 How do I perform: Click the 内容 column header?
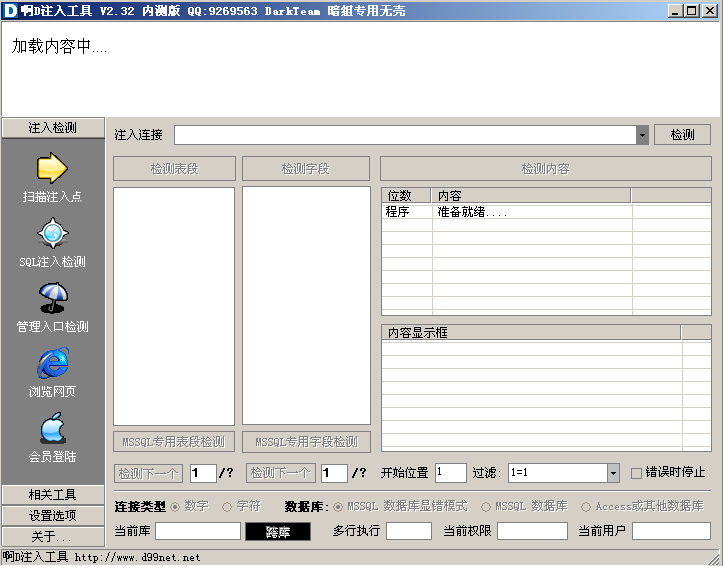coord(531,196)
